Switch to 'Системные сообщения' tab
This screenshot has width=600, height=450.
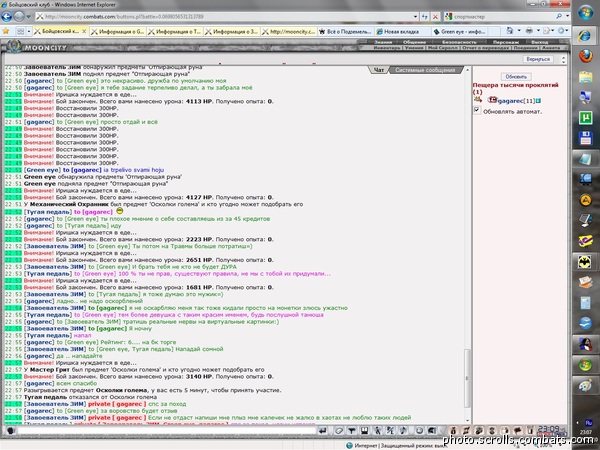tap(425, 70)
